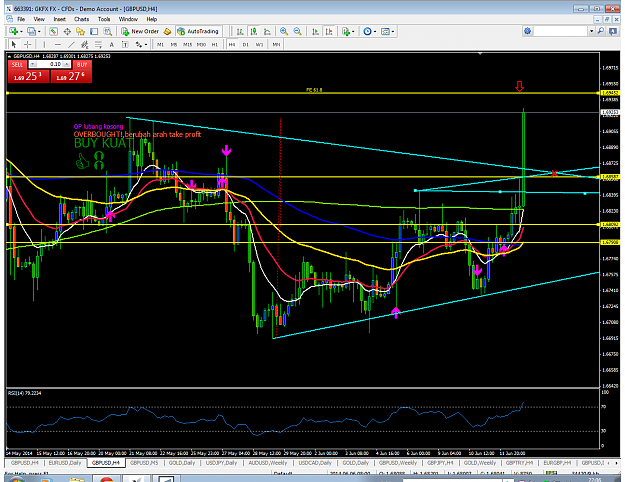Choose the Arrows objects tool
This screenshot has width=625, height=482.
pos(139,44)
